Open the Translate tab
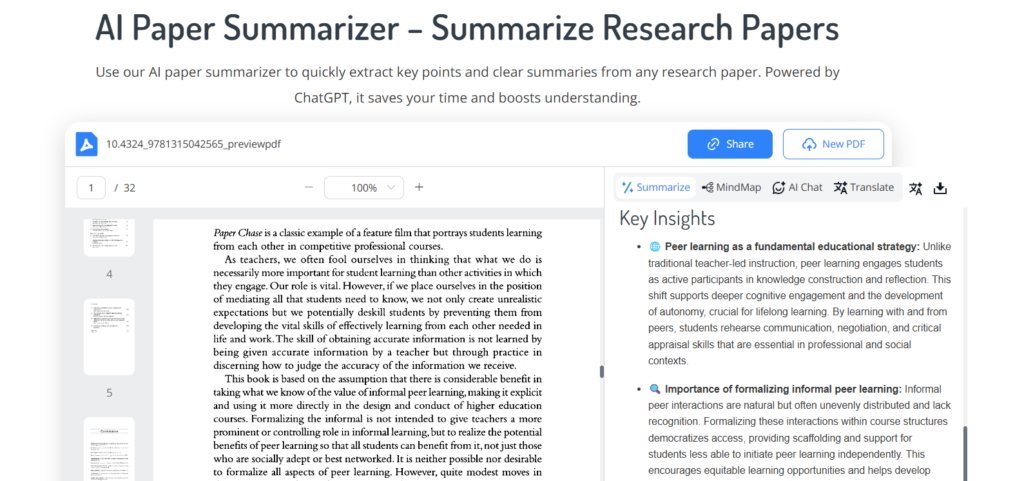This screenshot has height=481, width=1024. click(863, 187)
